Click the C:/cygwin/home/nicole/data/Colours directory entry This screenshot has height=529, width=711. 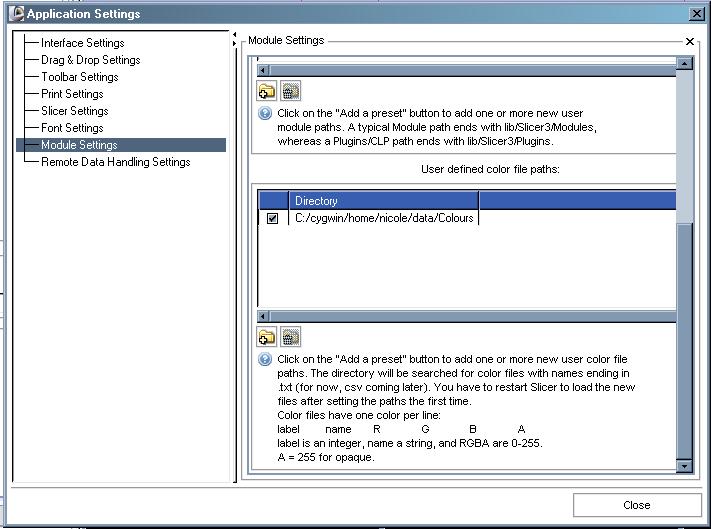pos(384,218)
